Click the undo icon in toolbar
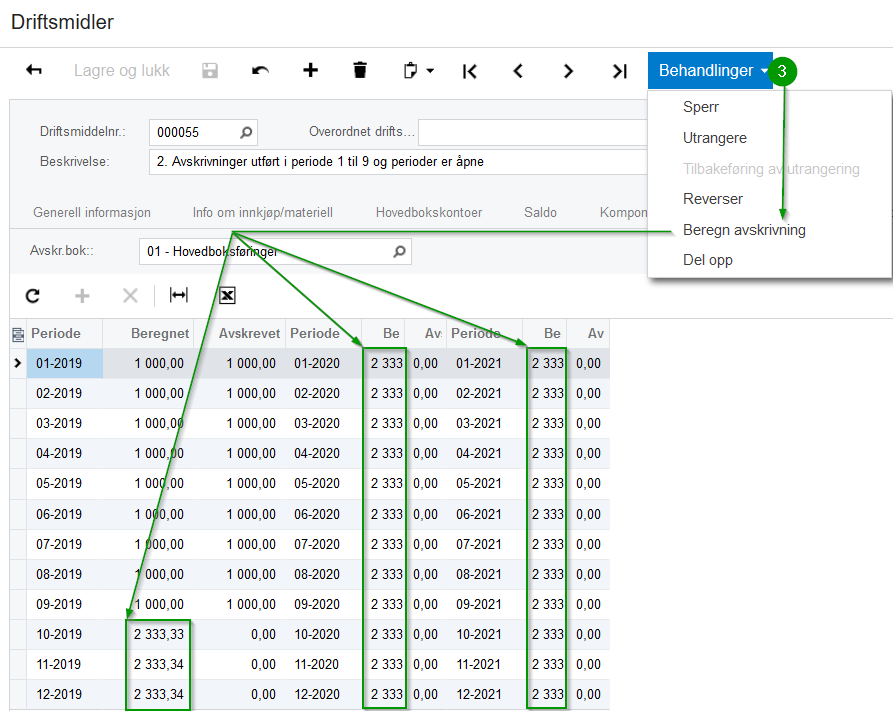 pos(260,71)
